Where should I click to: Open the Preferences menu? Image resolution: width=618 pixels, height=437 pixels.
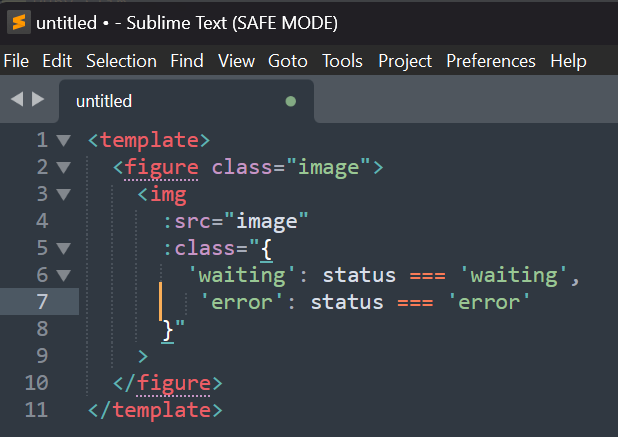pos(491,61)
